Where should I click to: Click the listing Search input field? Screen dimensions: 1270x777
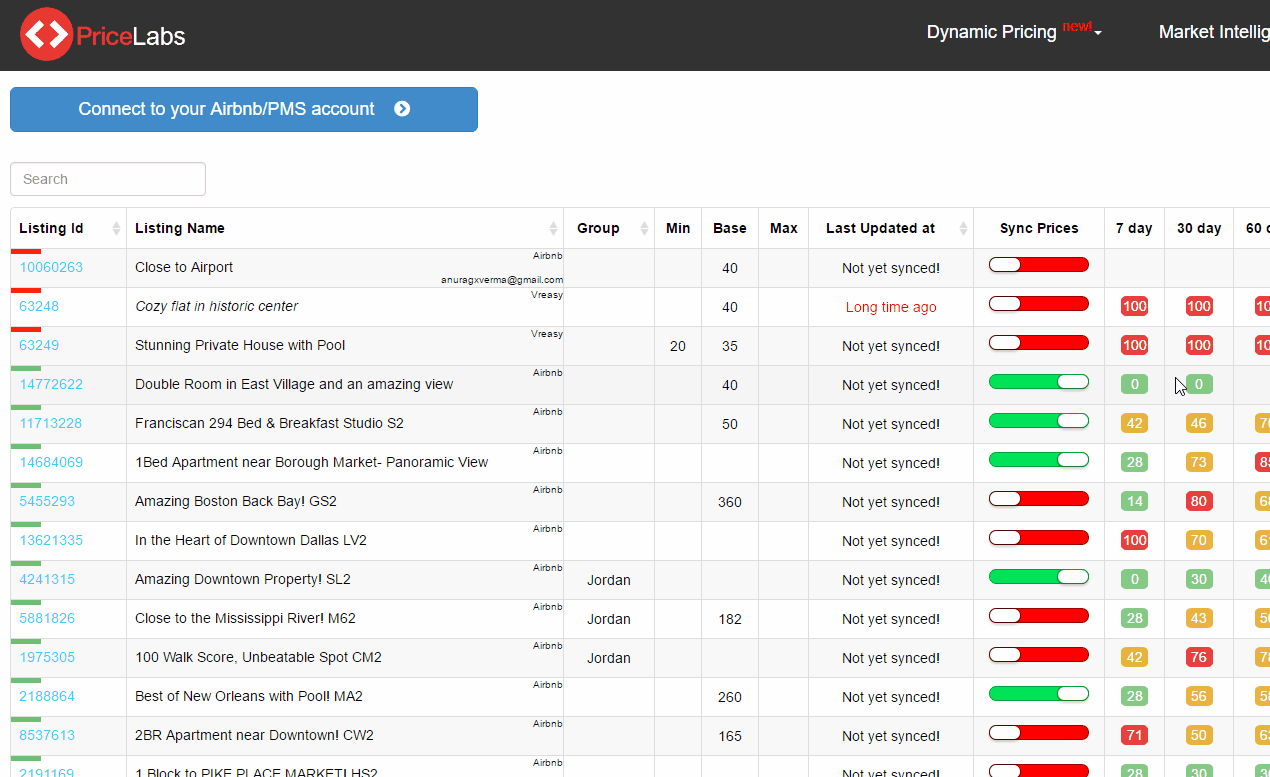(108, 179)
